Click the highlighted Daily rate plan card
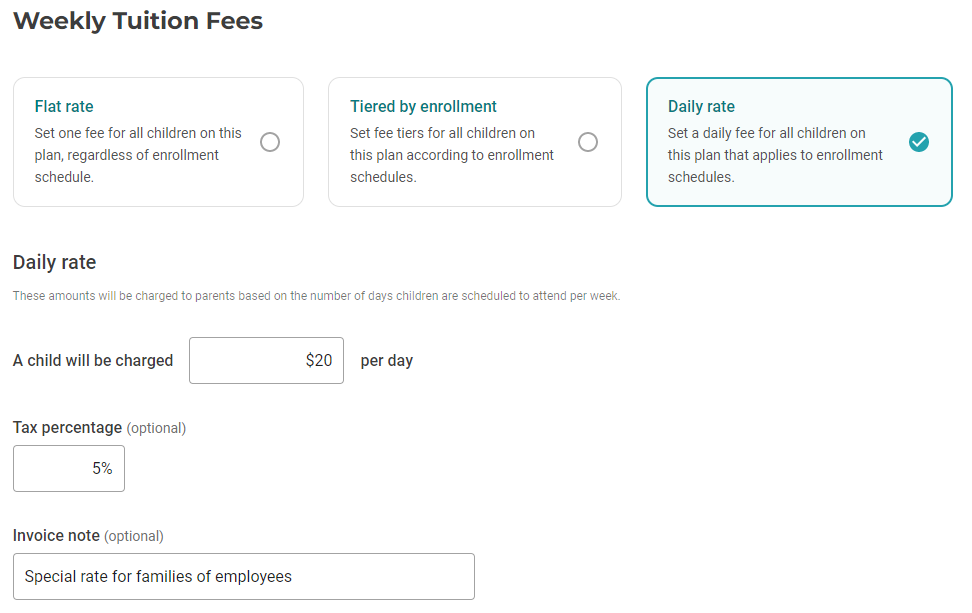Screen dimensions: 972x613 click(x=799, y=142)
